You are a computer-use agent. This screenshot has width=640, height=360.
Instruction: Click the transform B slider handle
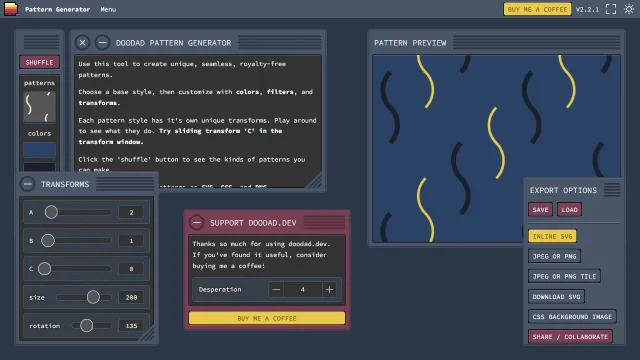(48, 241)
